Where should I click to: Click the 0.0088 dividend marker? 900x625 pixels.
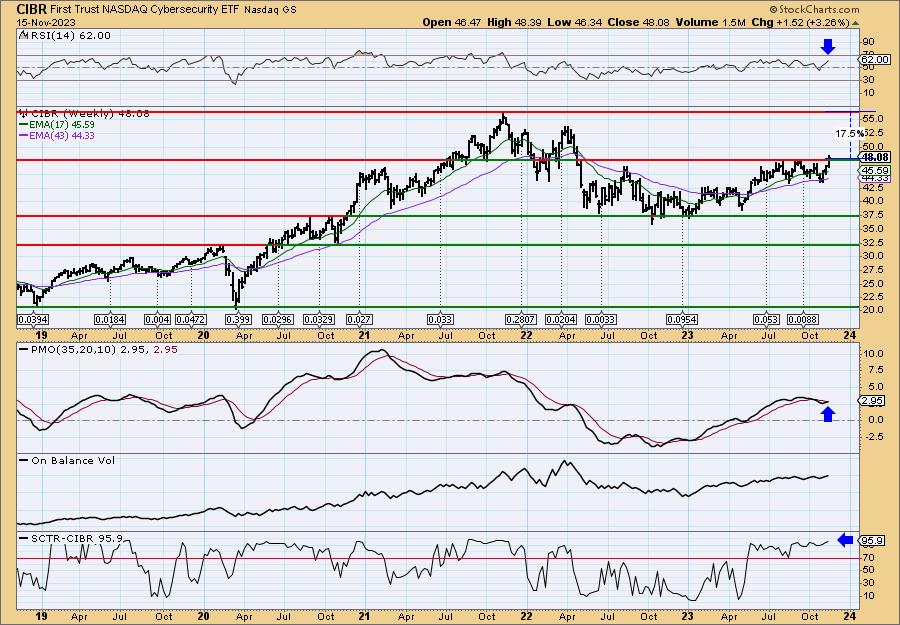802,320
